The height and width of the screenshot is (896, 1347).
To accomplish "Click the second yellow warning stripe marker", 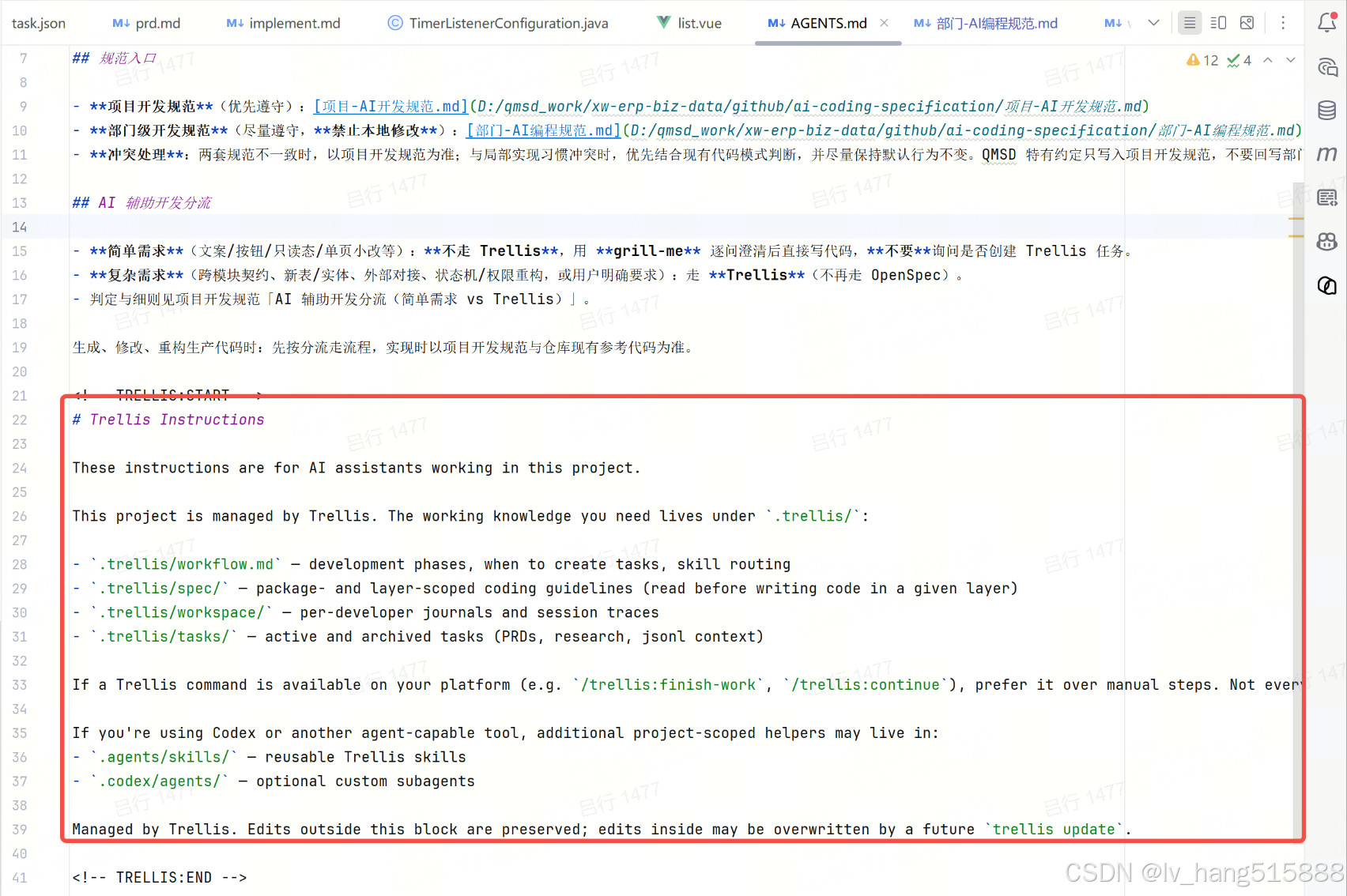I will pos(1296,236).
